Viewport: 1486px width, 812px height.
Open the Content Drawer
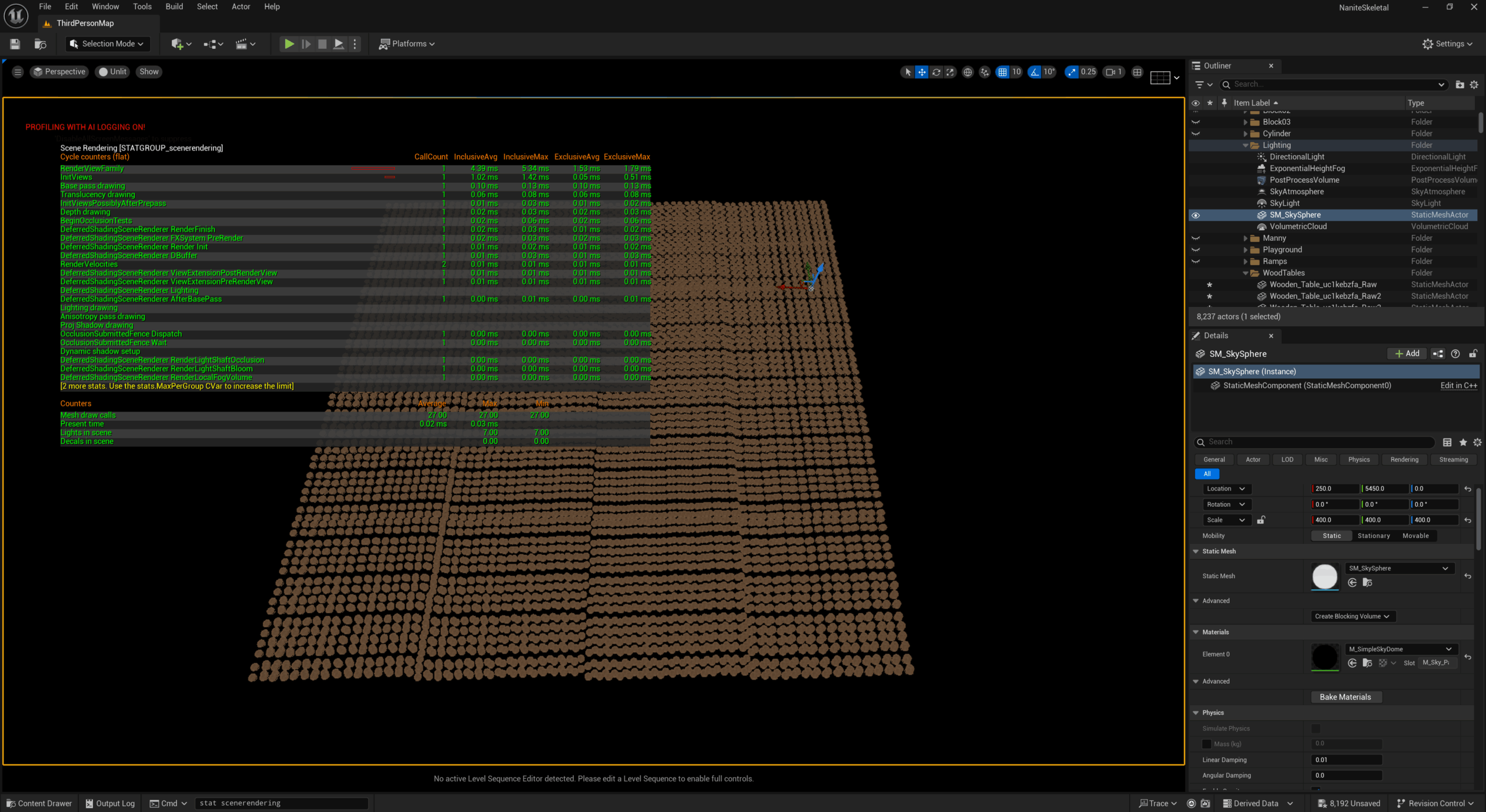tap(39, 803)
